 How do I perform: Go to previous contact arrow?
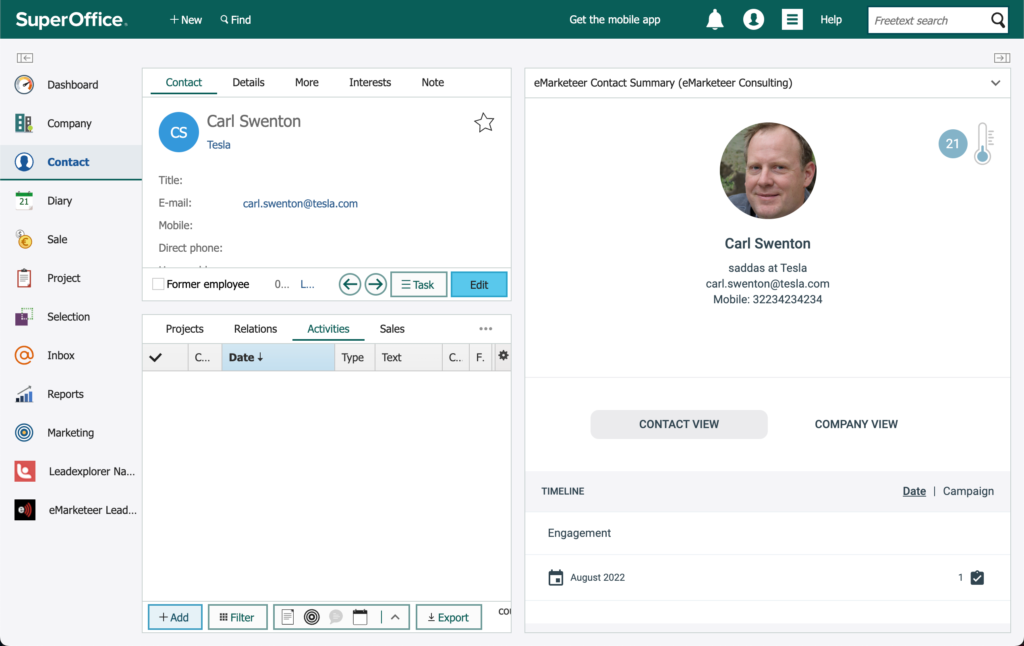[350, 284]
